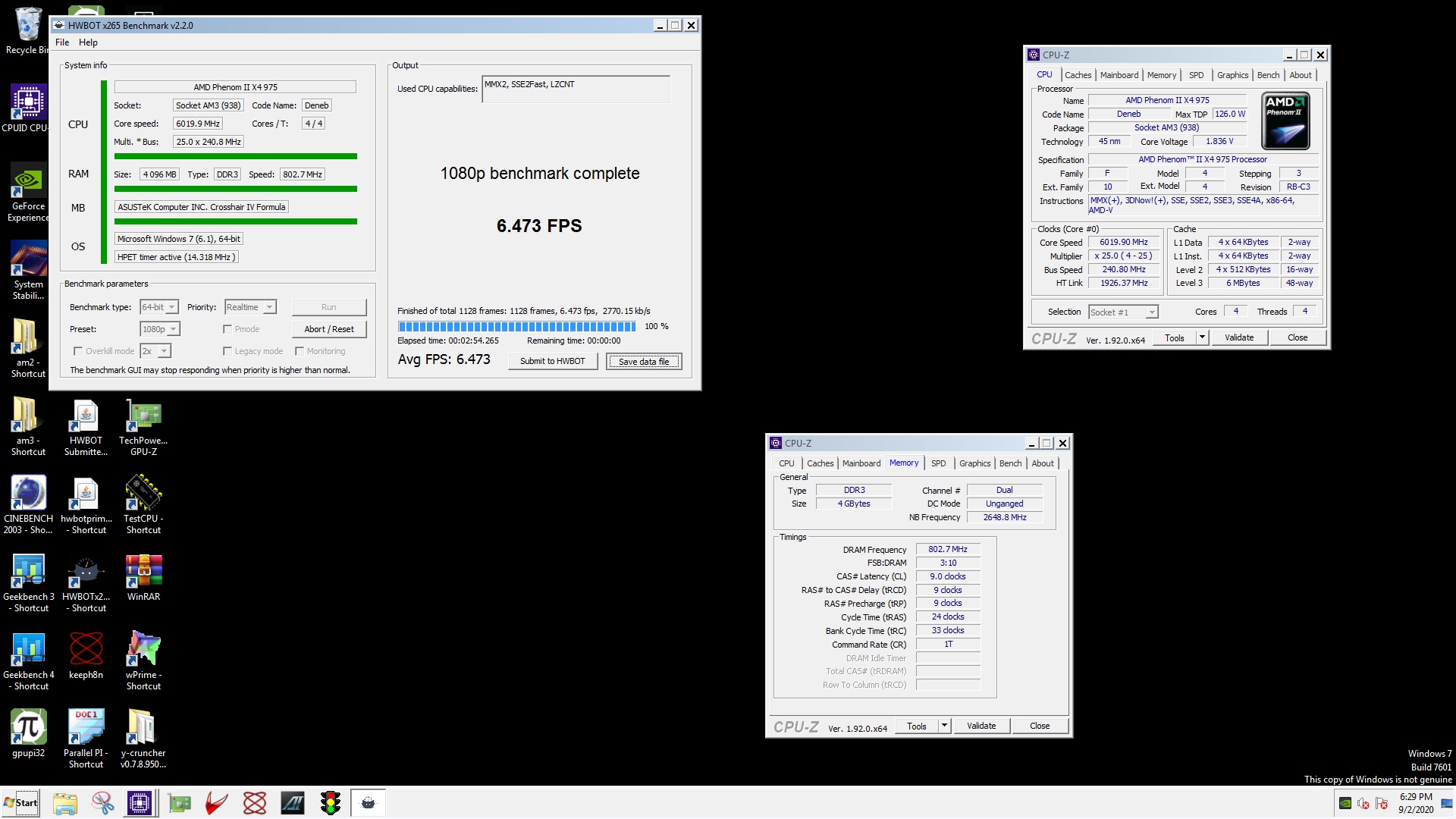Open the Priority Realtime dropdown
Image resolution: width=1456 pixels, height=819 pixels.
click(x=250, y=307)
